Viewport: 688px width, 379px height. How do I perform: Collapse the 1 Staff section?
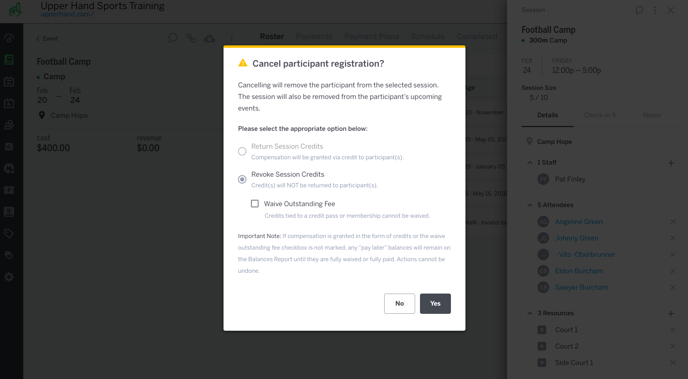click(x=530, y=163)
